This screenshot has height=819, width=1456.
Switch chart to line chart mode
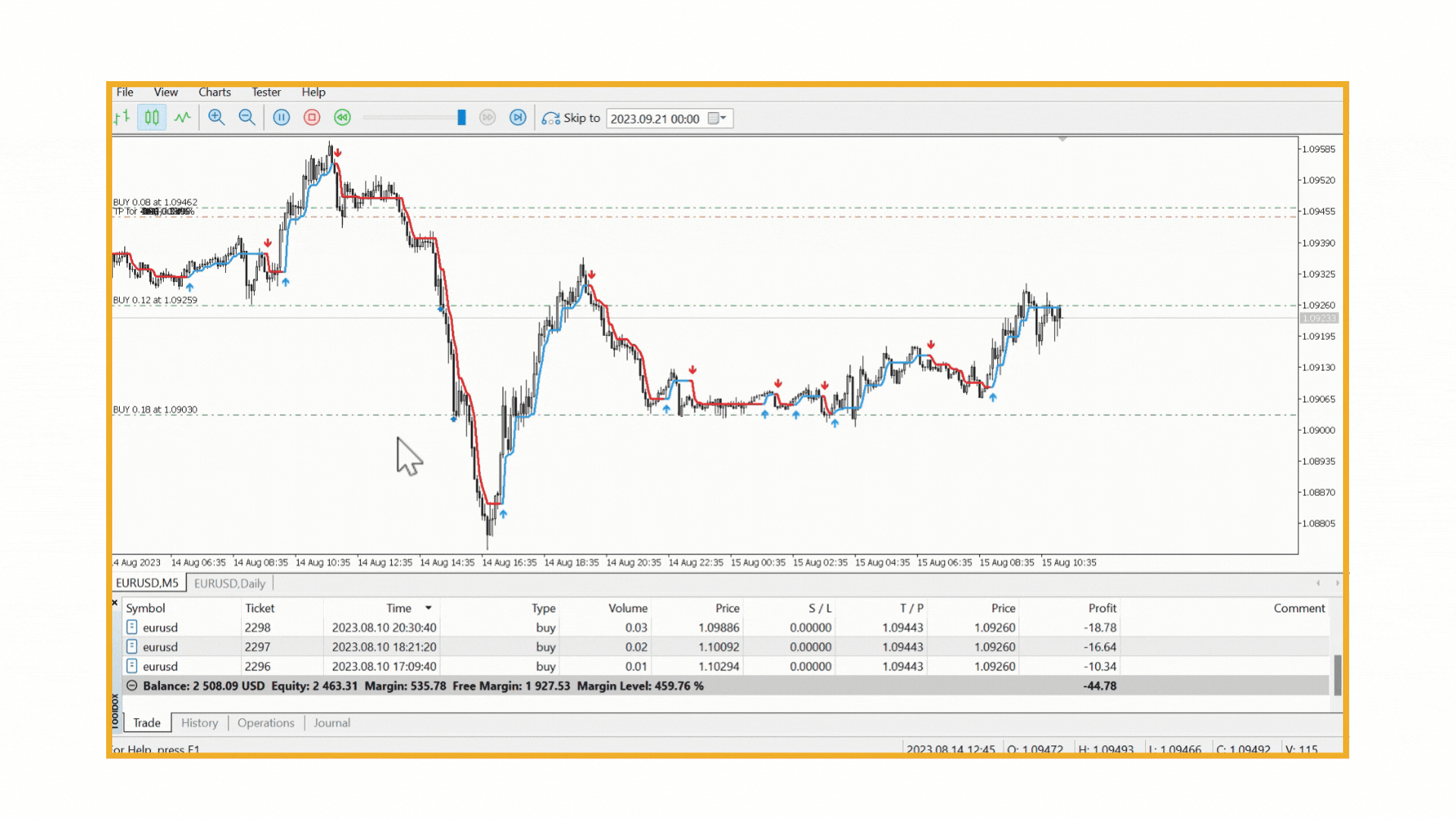click(182, 118)
